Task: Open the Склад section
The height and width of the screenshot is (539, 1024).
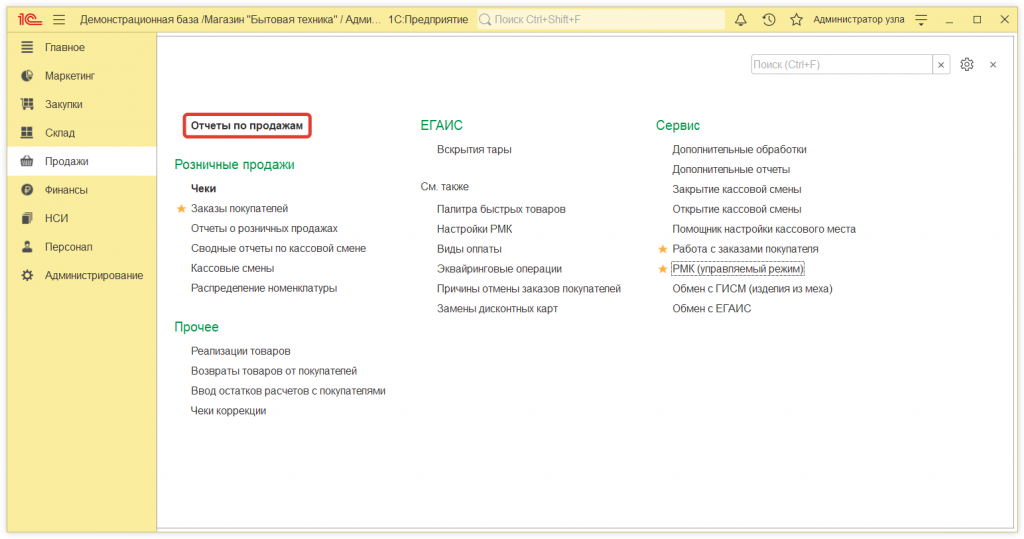Action: [x=59, y=133]
